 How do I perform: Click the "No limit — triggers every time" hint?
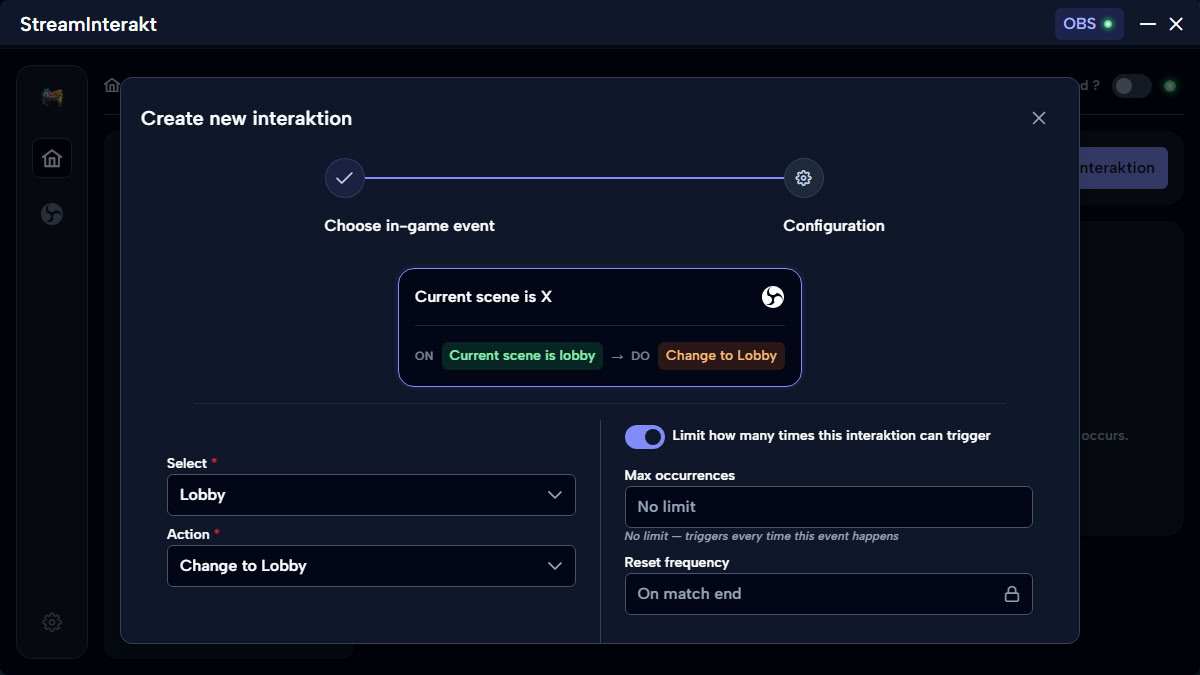point(761,536)
